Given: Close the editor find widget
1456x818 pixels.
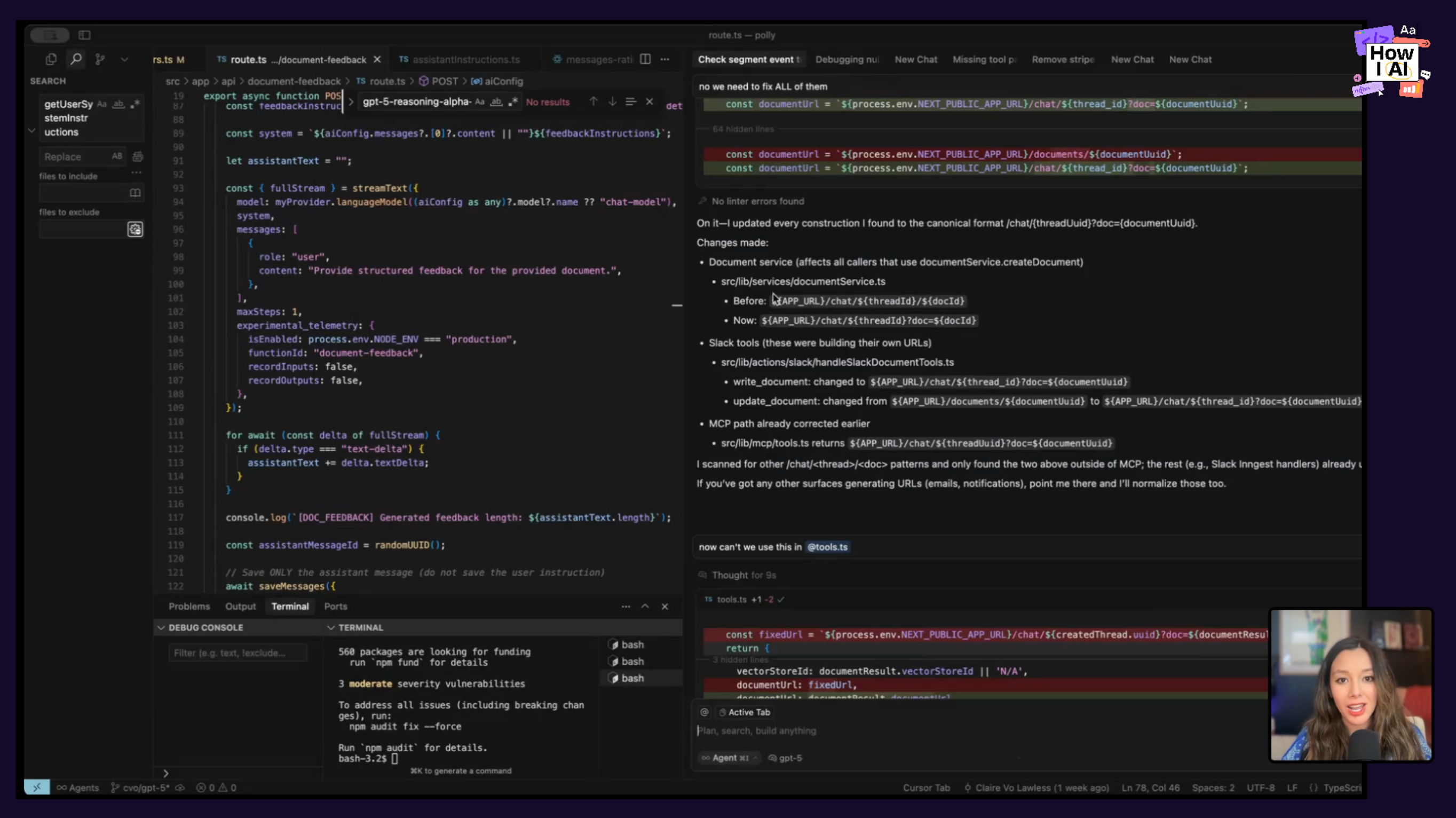Looking at the screenshot, I should click(650, 101).
